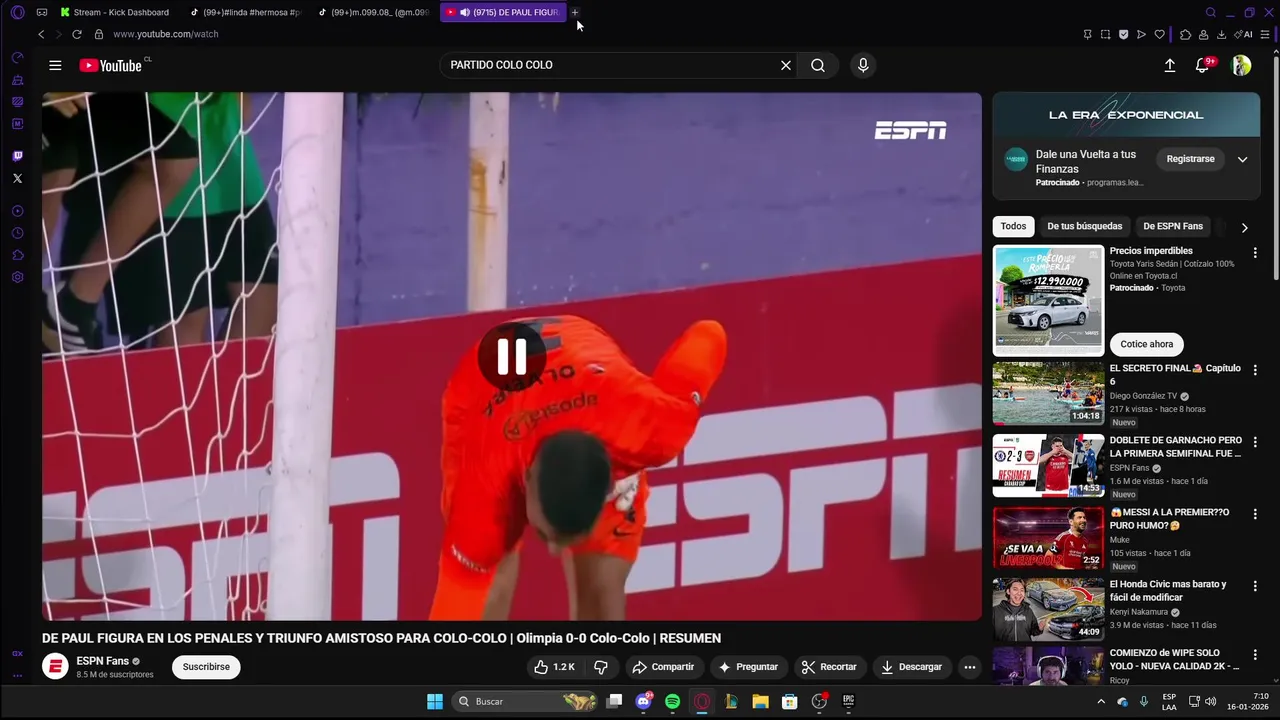1280x720 pixels.
Task: Reload the current page
Action: click(x=76, y=34)
